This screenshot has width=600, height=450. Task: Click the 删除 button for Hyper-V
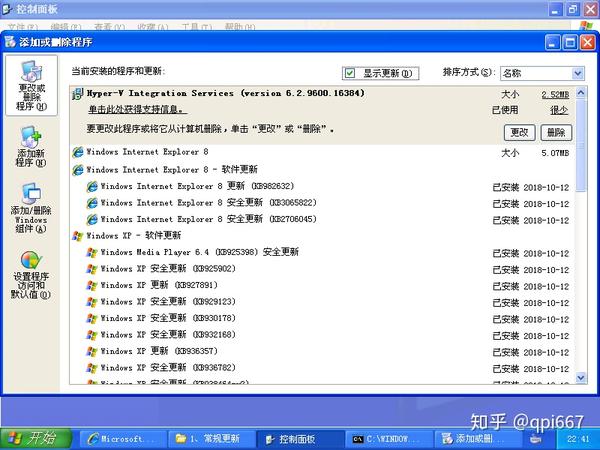point(556,132)
